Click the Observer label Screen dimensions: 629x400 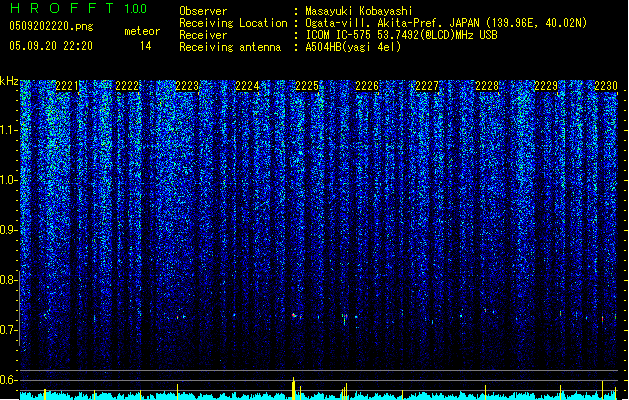tap(203, 11)
